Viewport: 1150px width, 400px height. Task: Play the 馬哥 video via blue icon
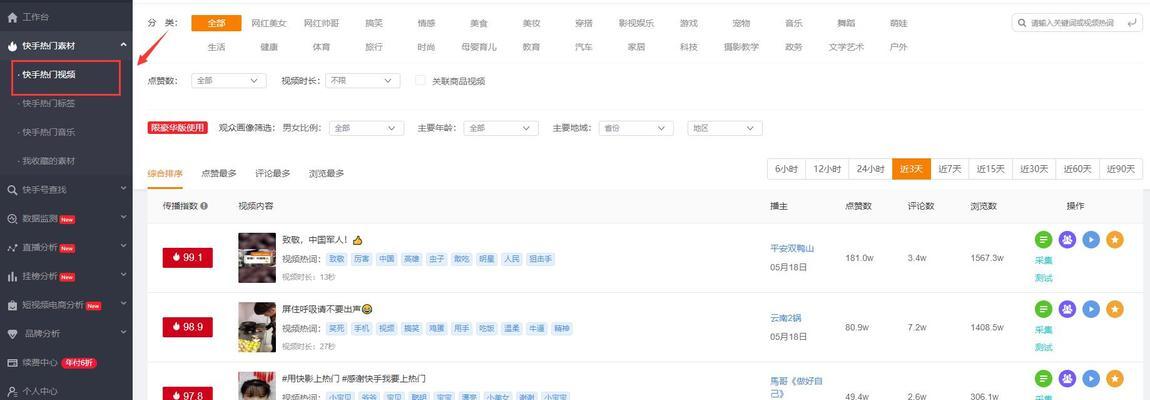tap(1091, 379)
